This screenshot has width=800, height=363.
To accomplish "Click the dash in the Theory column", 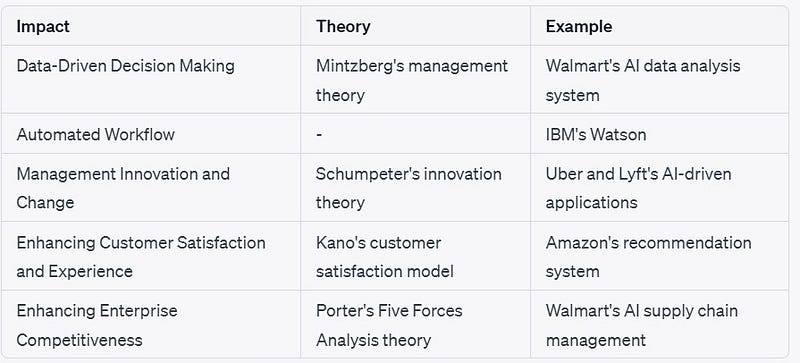I will pos(319,135).
